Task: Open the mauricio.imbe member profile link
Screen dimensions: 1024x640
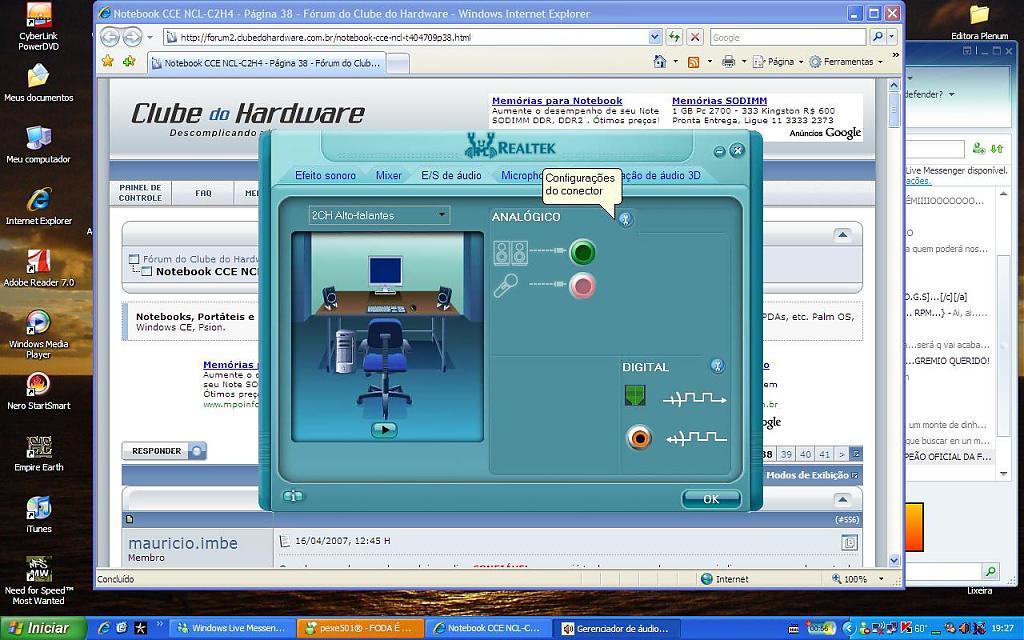Action: click(x=183, y=543)
